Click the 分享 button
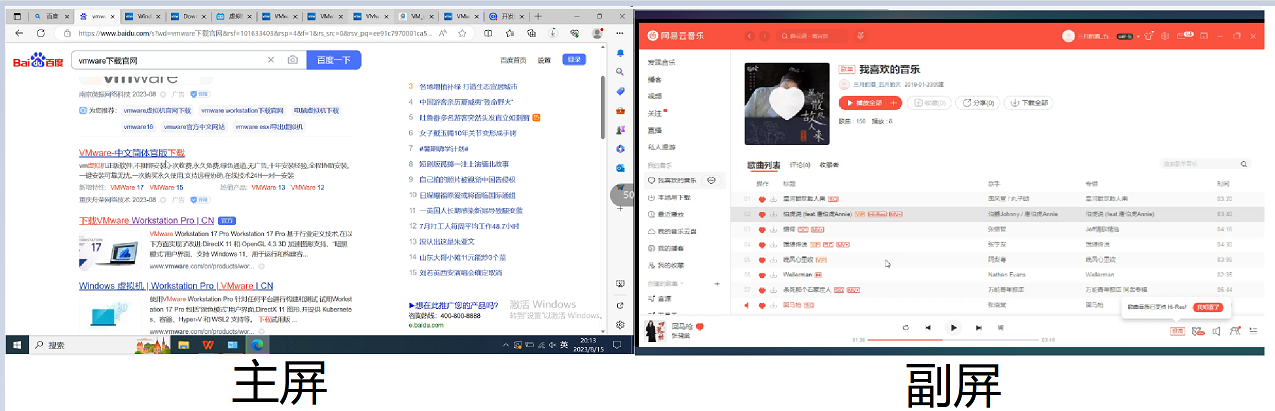Viewport: 1275px width, 411px height. click(977, 102)
